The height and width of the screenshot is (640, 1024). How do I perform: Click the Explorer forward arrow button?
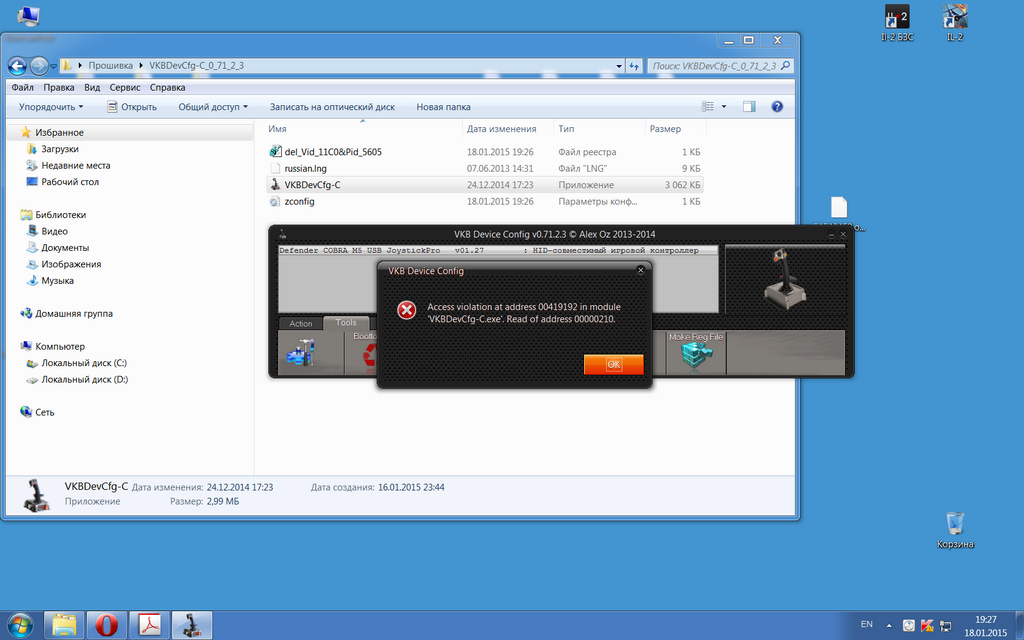[39, 65]
